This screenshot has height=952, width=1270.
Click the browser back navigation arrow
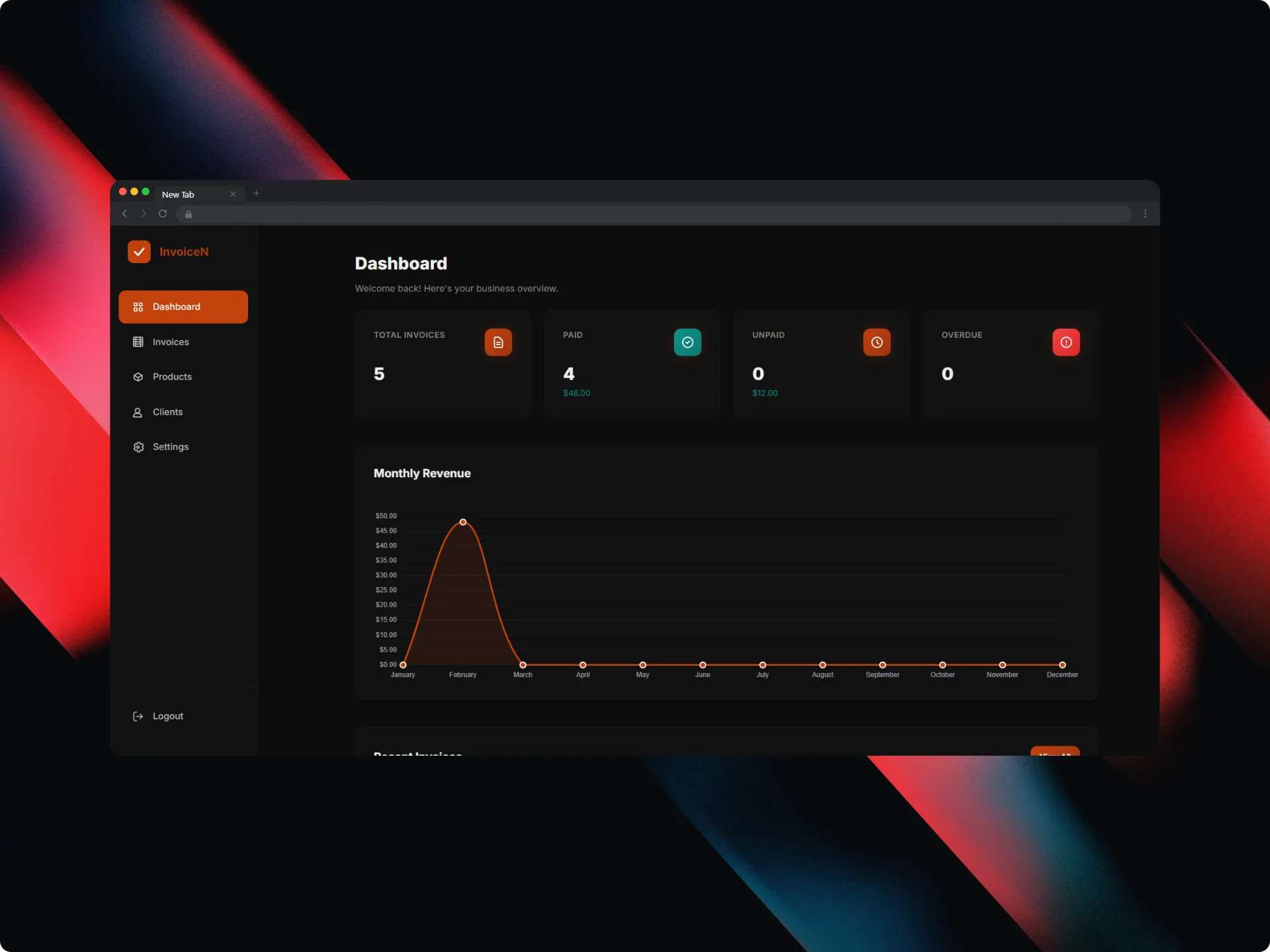pos(124,214)
